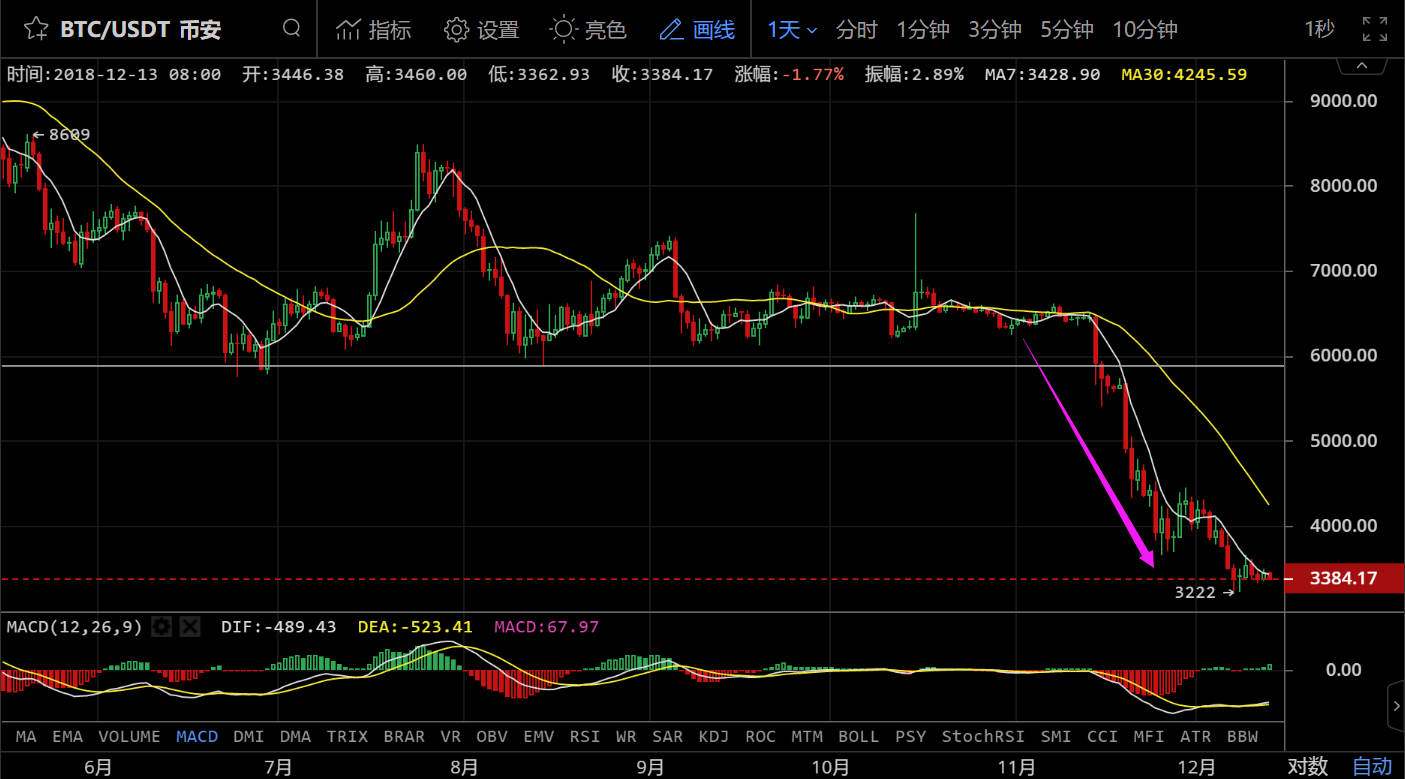This screenshot has height=779, width=1405.
Task: Select the CCI indicator
Action: coord(1102,737)
